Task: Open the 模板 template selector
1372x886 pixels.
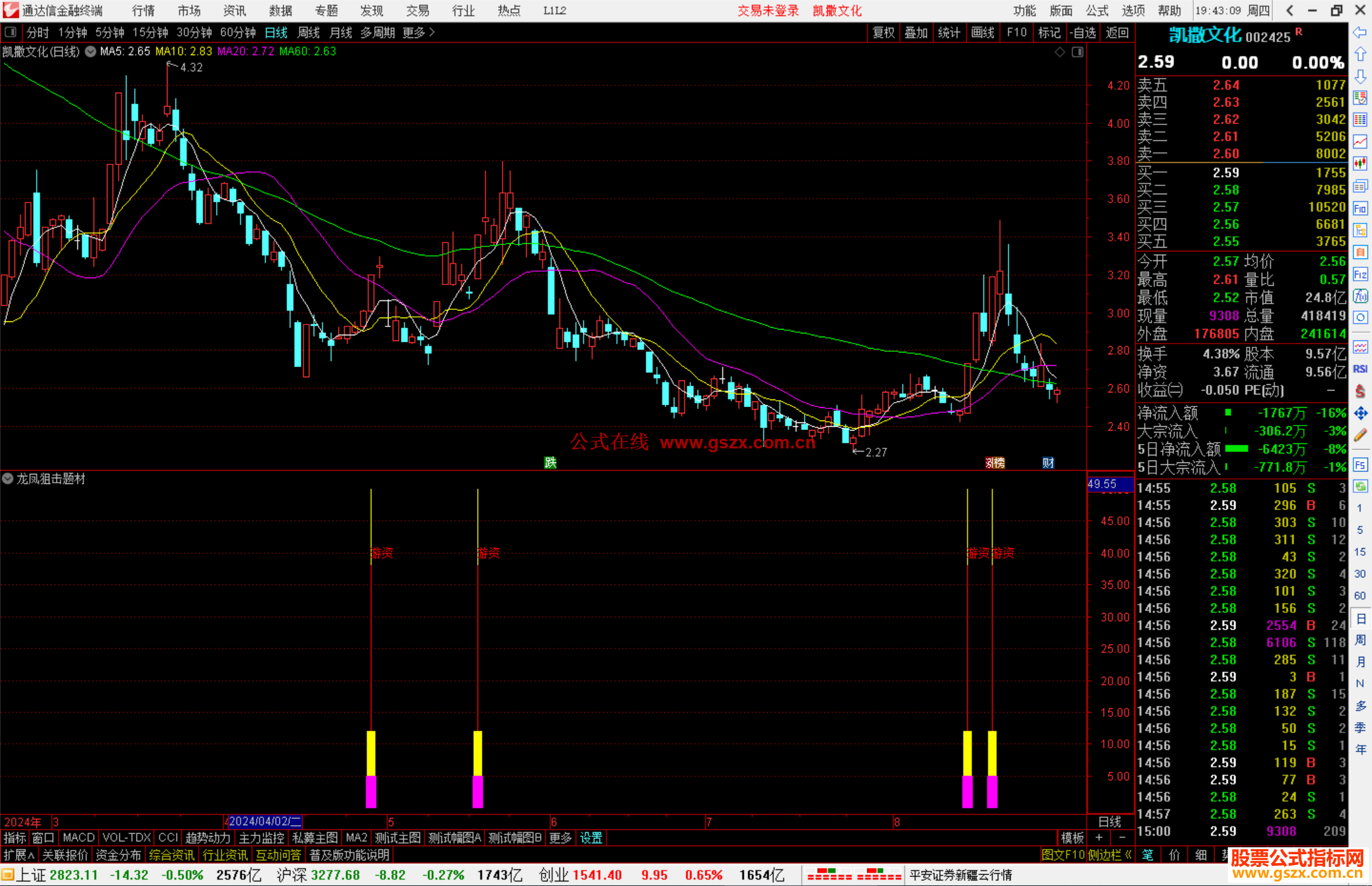Action: coord(1072,838)
